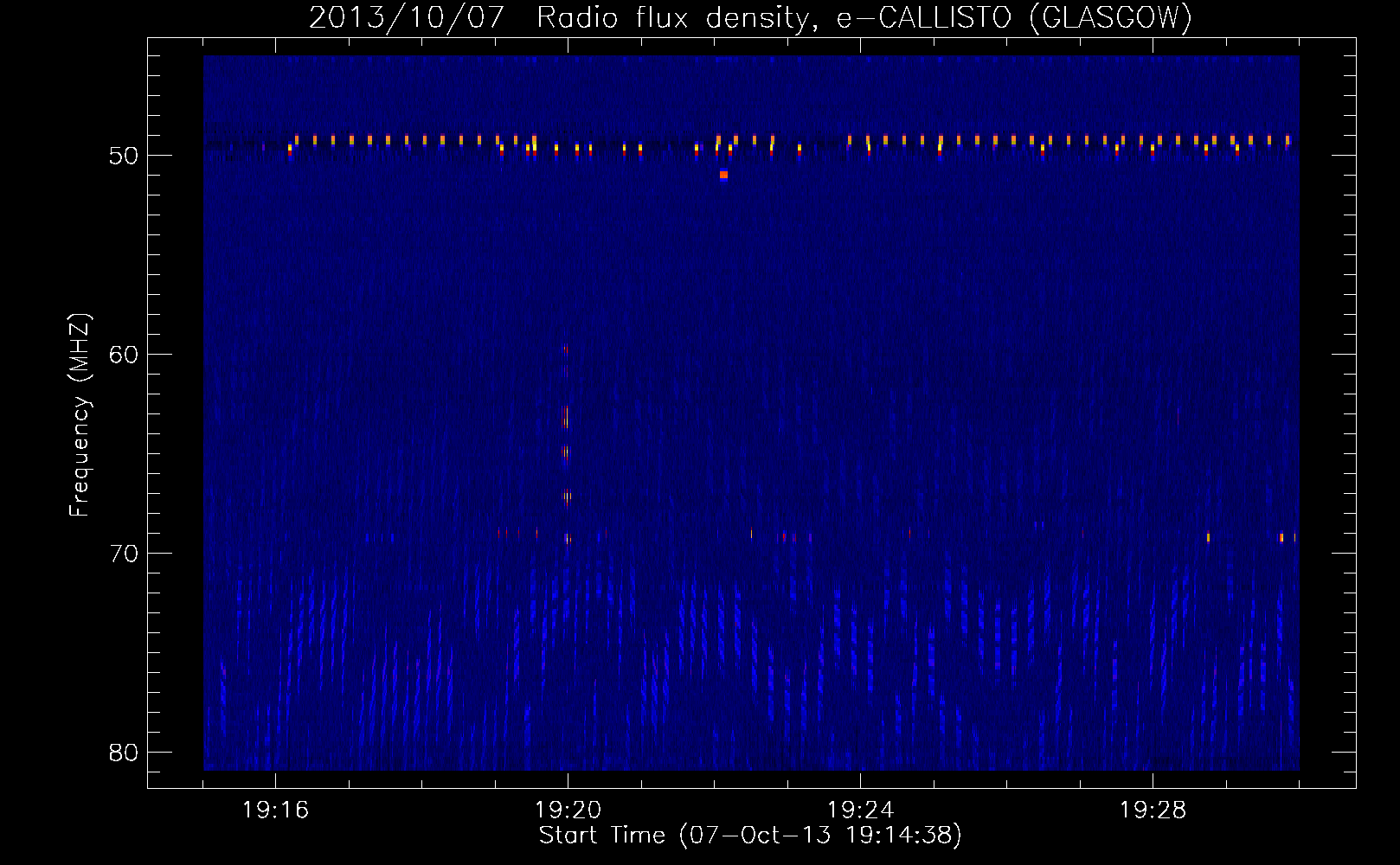Click the 80 frequency tick label

(x=124, y=753)
